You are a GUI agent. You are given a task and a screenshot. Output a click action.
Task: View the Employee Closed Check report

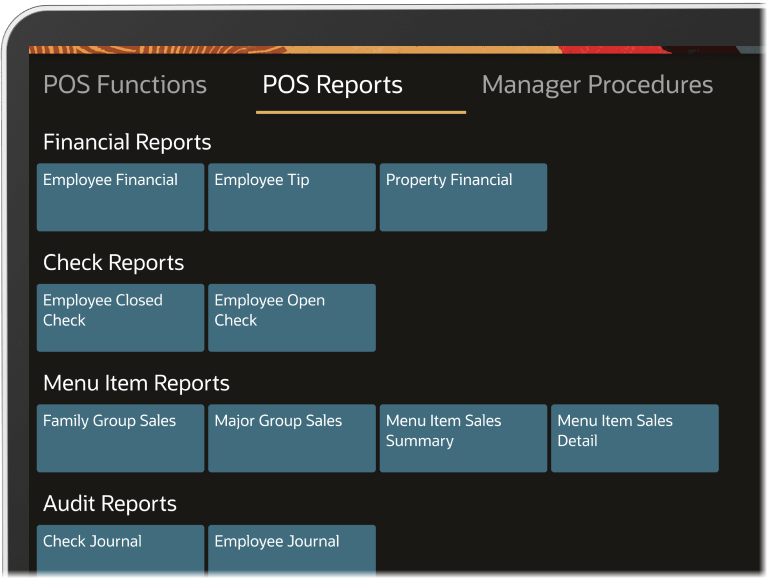(x=120, y=317)
